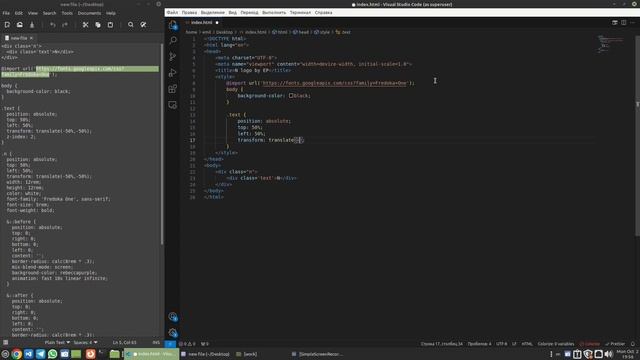Click the volume icon in system tray
Viewport: 640px width, 360px height.
[x=608, y=354]
